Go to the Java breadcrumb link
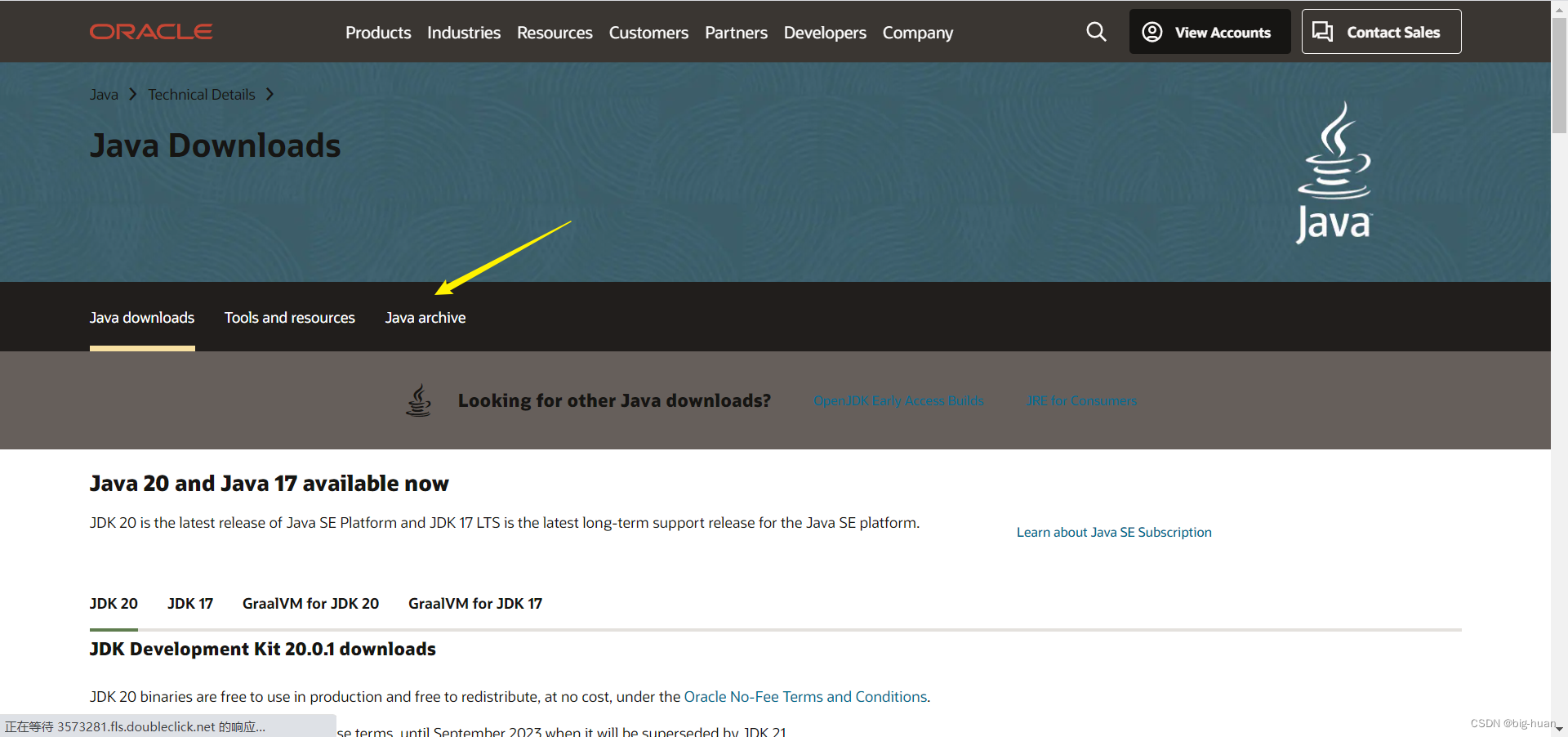The image size is (1568, 737). [x=104, y=95]
